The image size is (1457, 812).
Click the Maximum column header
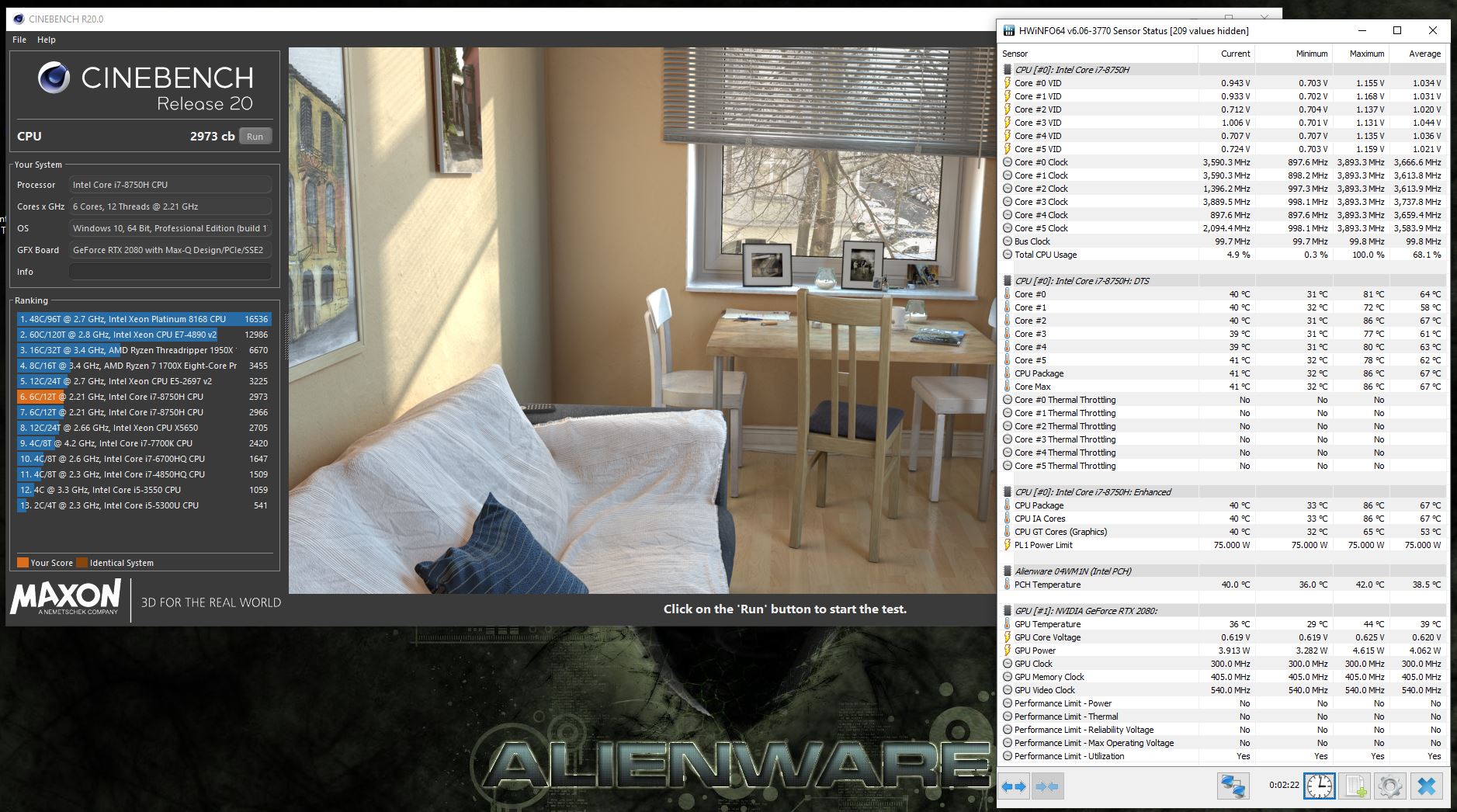[x=1360, y=54]
